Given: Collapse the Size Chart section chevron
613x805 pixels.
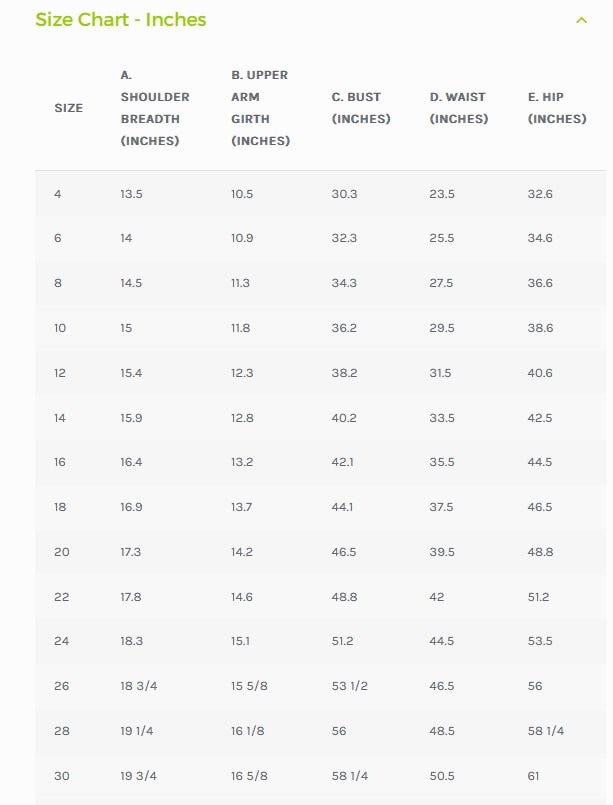Looking at the screenshot, I should point(581,21).
